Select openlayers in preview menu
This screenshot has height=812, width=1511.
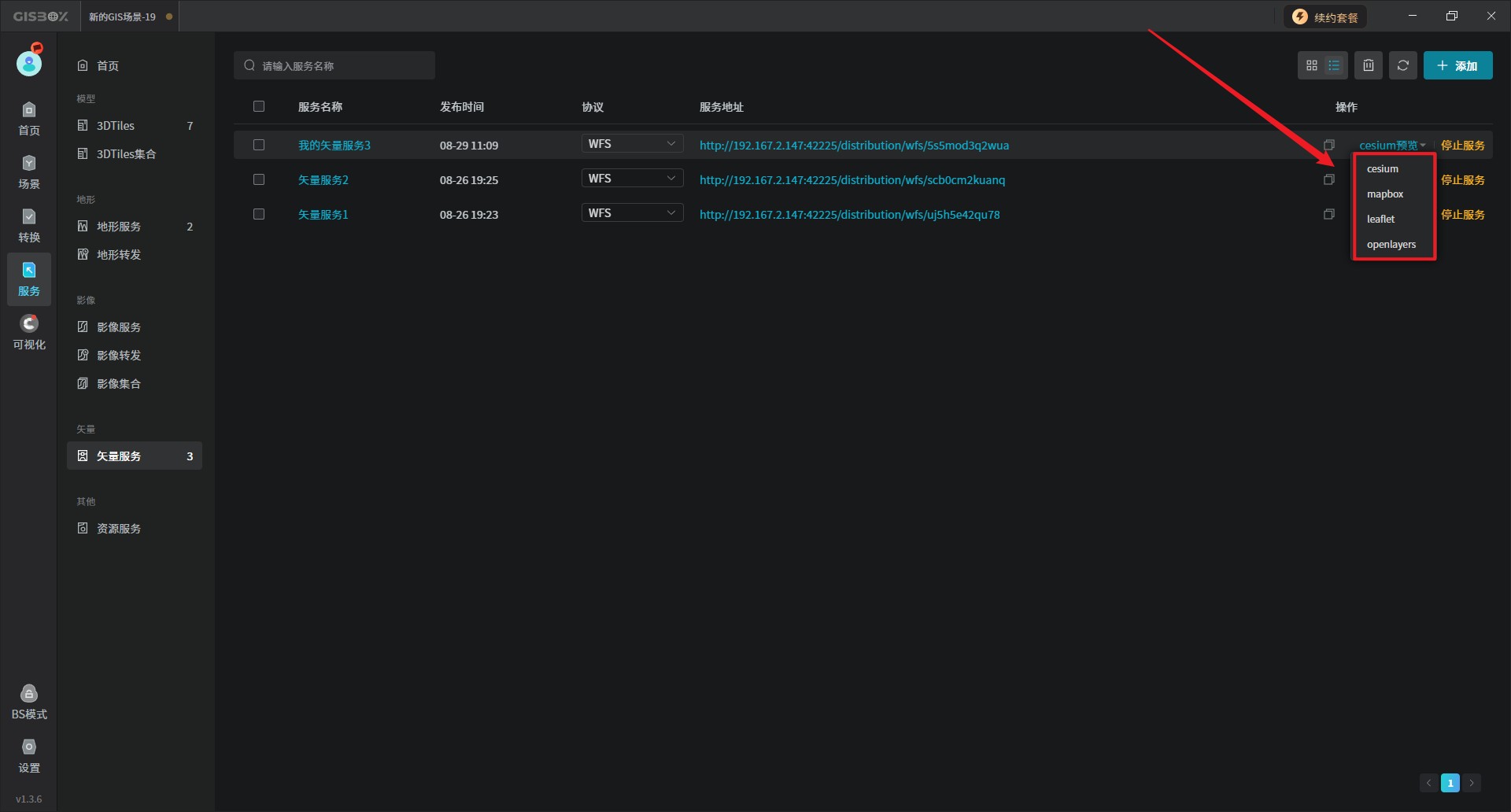(x=1391, y=244)
